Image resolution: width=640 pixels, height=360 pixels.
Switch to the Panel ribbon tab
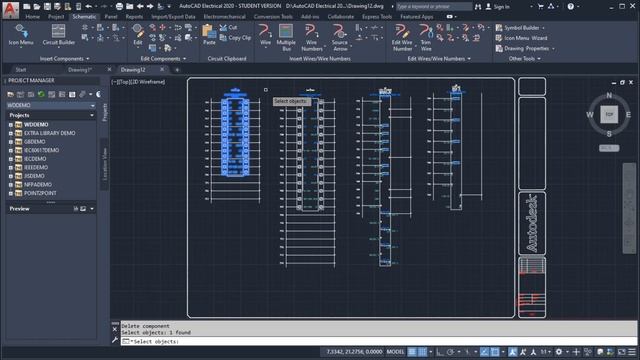tap(111, 17)
